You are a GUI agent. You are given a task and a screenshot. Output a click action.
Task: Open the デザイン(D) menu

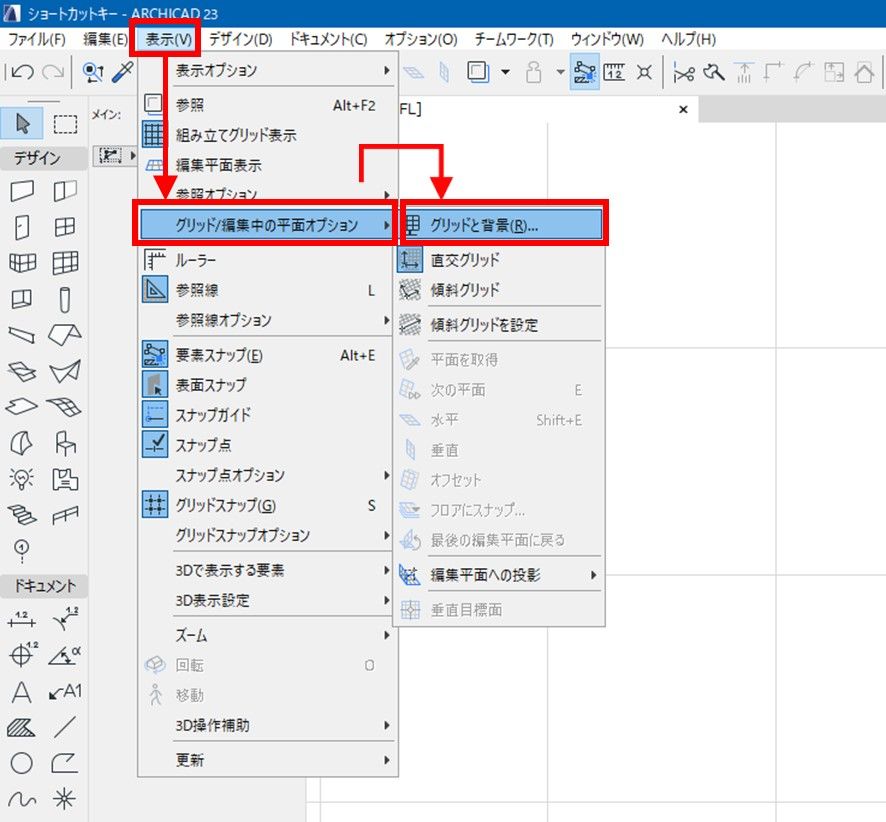[240, 39]
